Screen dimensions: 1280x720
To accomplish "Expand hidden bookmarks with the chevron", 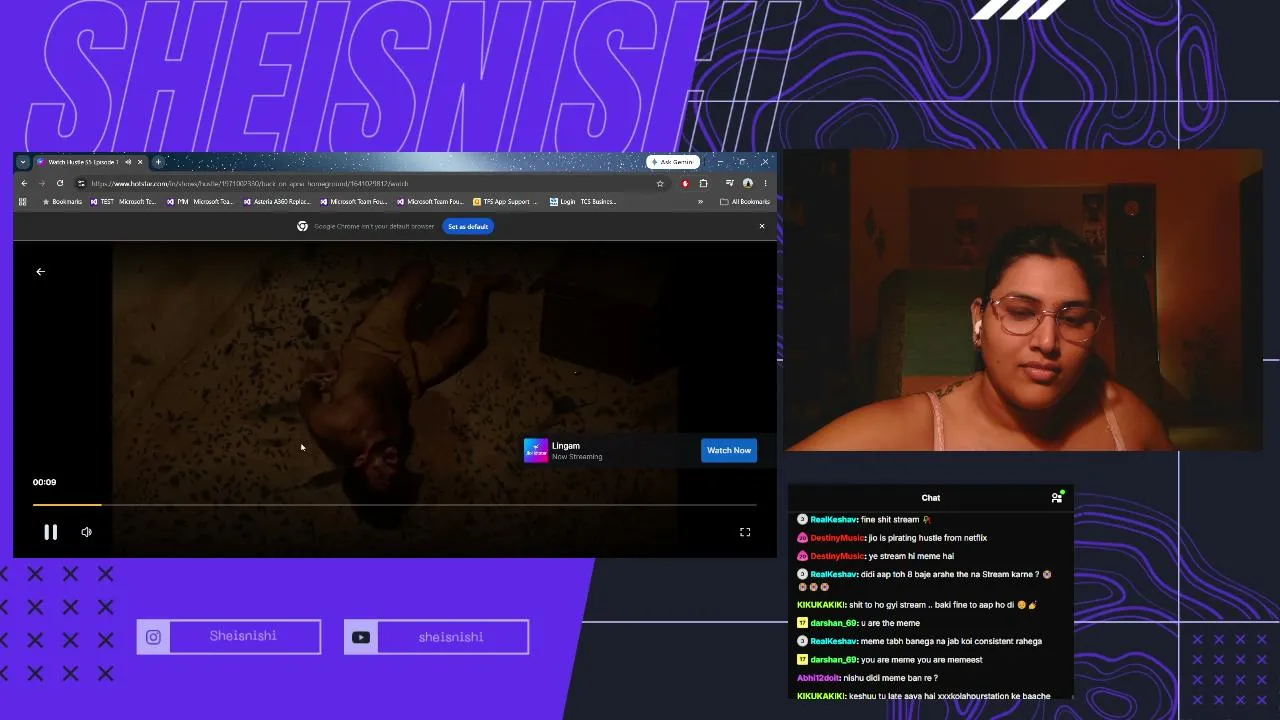I will [x=700, y=202].
